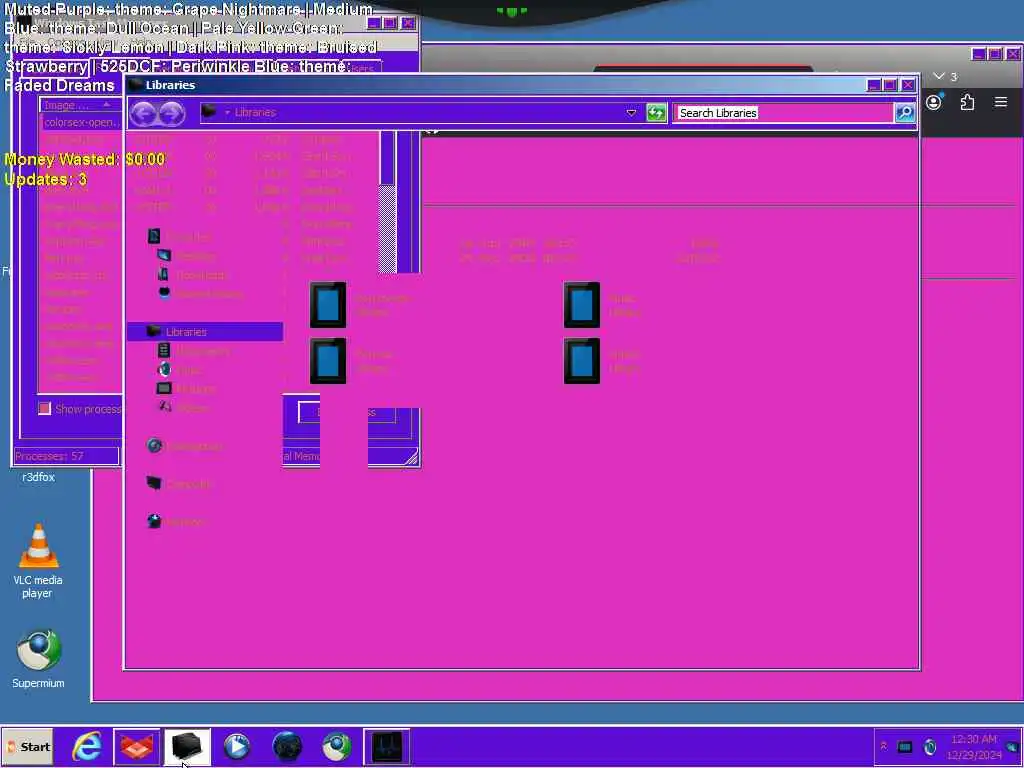Image resolution: width=1024 pixels, height=768 pixels.
Task: Open the address bar history dropdown
Action: [x=631, y=112]
